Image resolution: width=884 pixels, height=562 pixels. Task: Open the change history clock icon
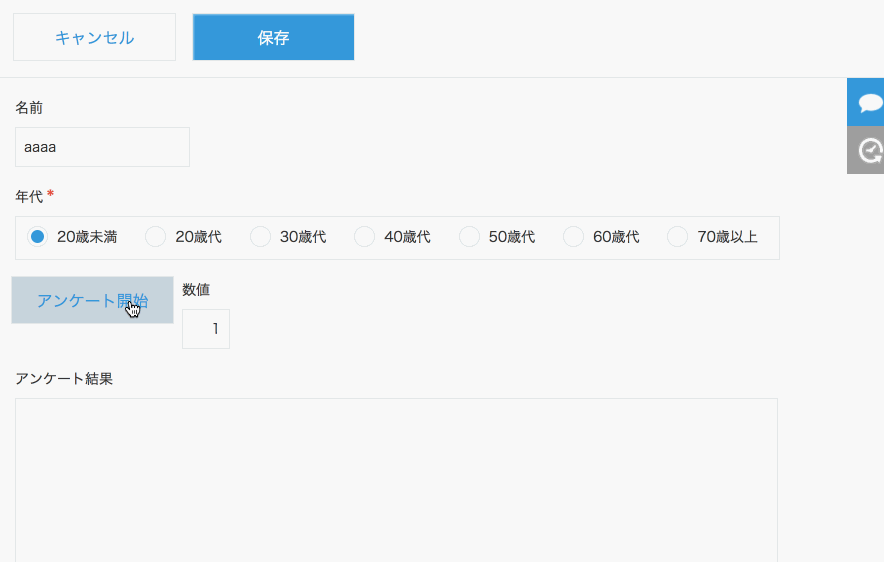(x=867, y=151)
